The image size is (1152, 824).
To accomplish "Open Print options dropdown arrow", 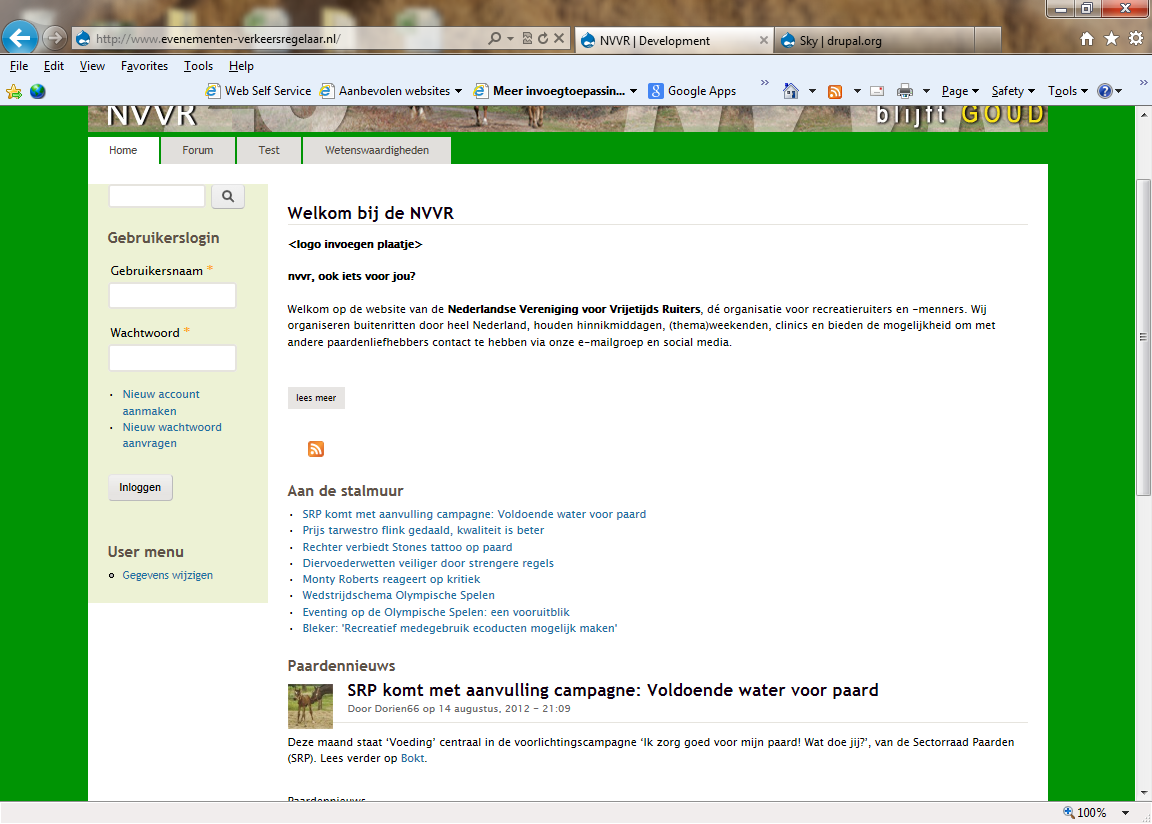I will [926, 91].
